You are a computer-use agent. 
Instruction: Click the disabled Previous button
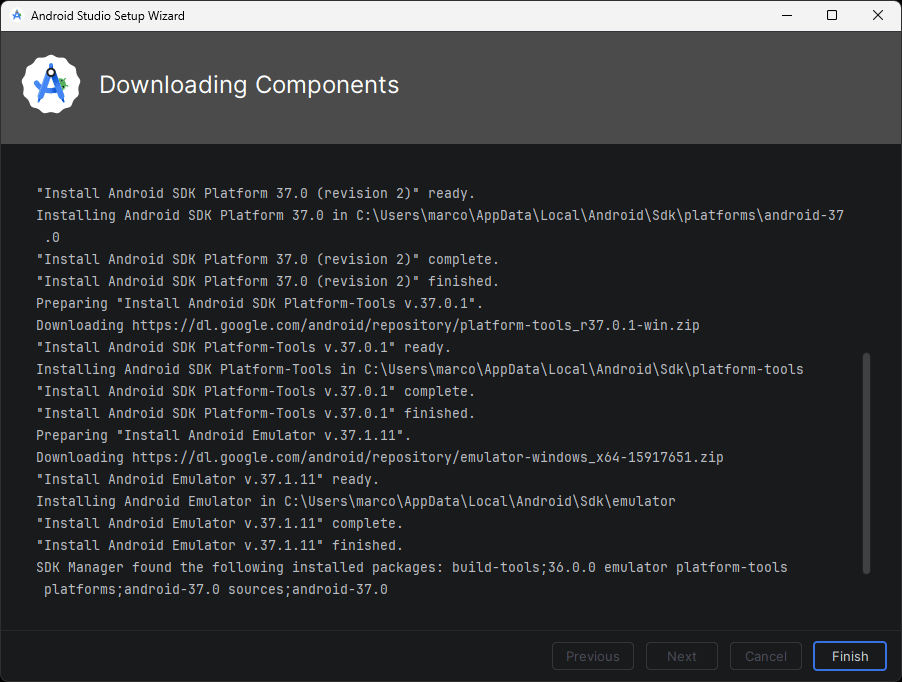[593, 656]
